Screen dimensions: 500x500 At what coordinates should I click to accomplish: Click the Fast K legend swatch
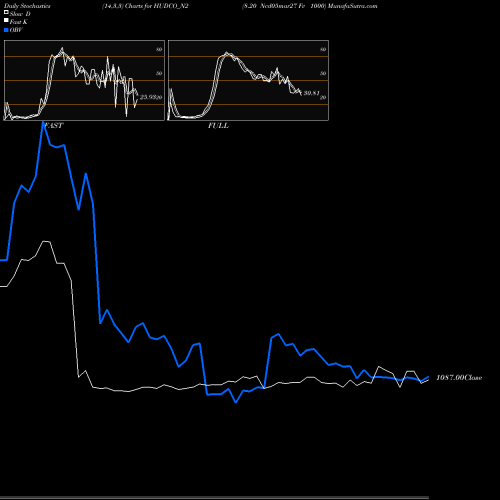point(6,20)
